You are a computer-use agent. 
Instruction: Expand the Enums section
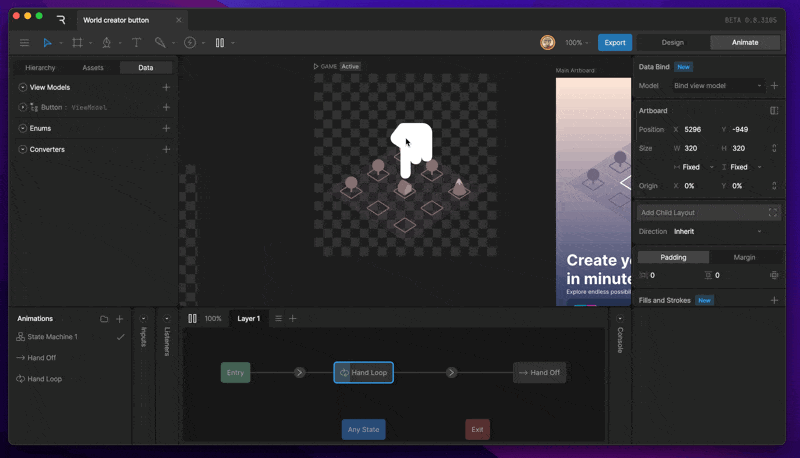pos(22,129)
